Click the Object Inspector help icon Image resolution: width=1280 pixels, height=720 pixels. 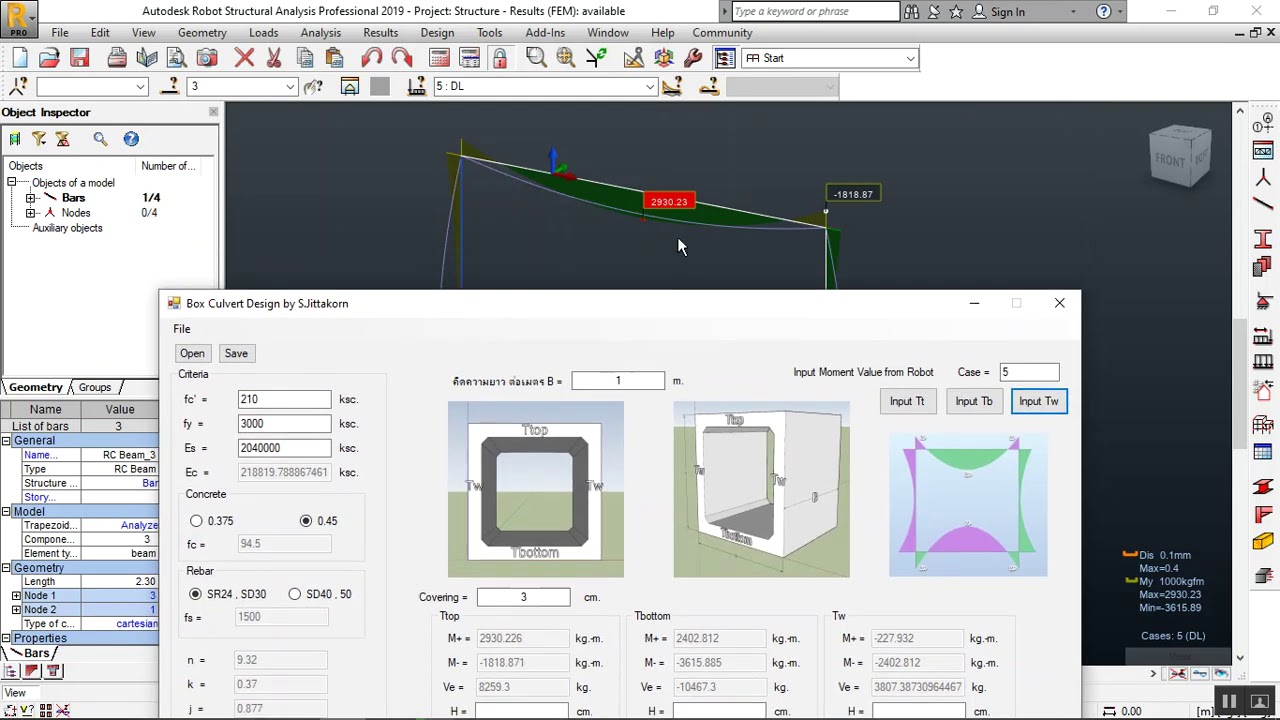click(131, 139)
